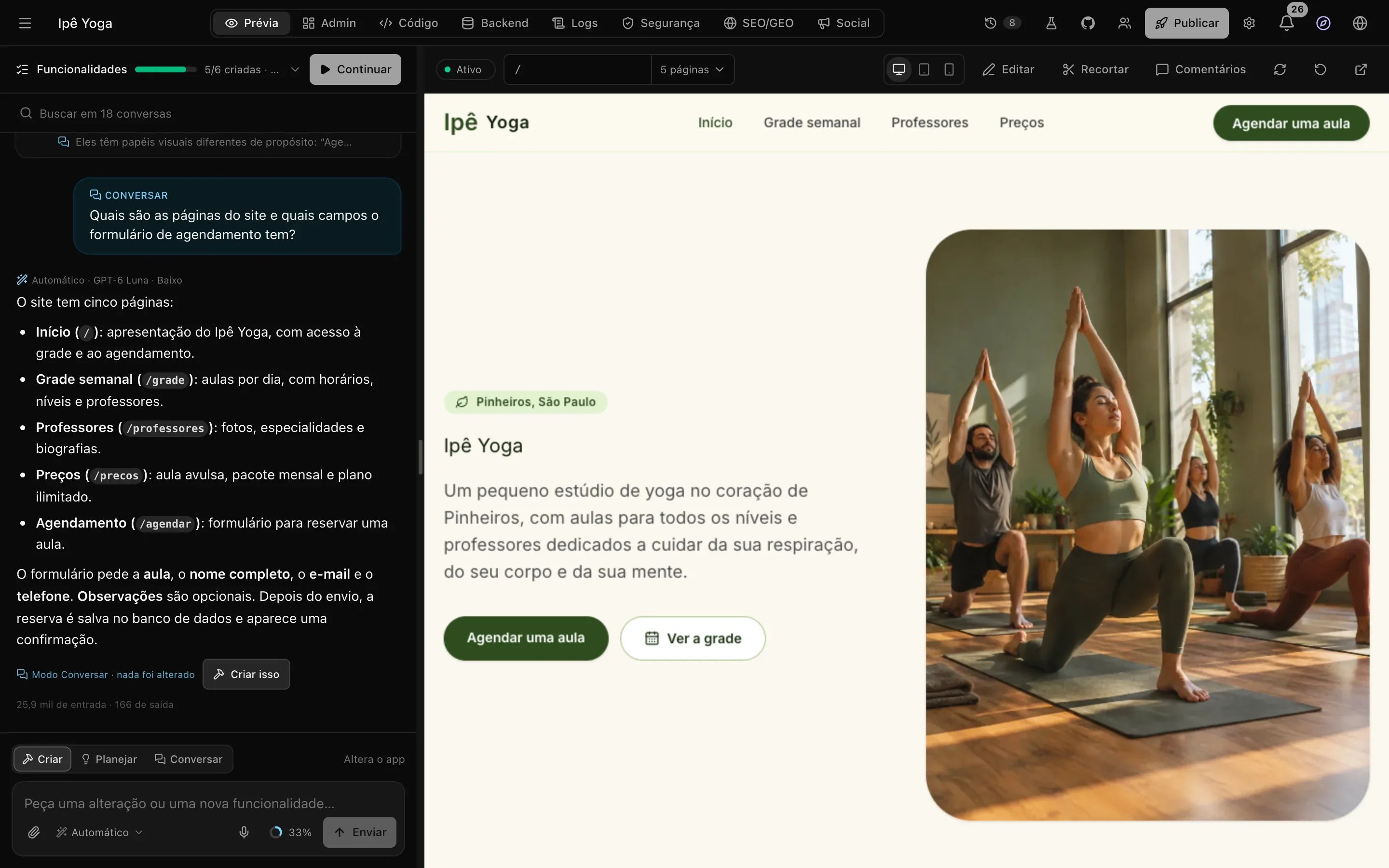The image size is (1389, 868).
Task: Click the Buscar em 18 conversas field
Action: click(x=208, y=113)
